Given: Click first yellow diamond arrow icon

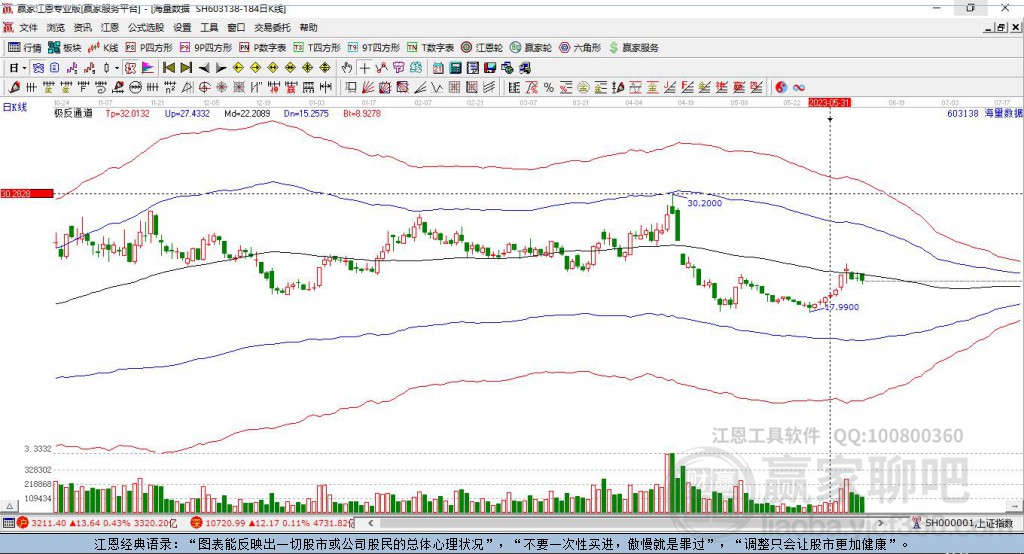Looking at the screenshot, I should (238, 68).
